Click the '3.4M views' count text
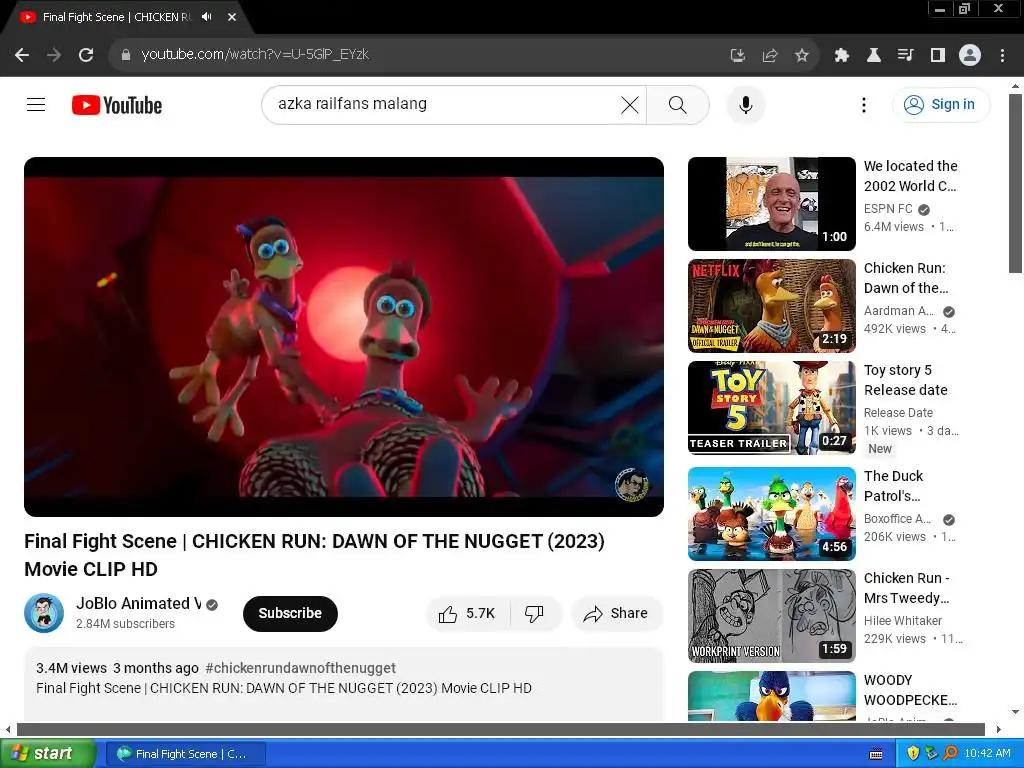Image resolution: width=1024 pixels, height=768 pixels. 71,668
